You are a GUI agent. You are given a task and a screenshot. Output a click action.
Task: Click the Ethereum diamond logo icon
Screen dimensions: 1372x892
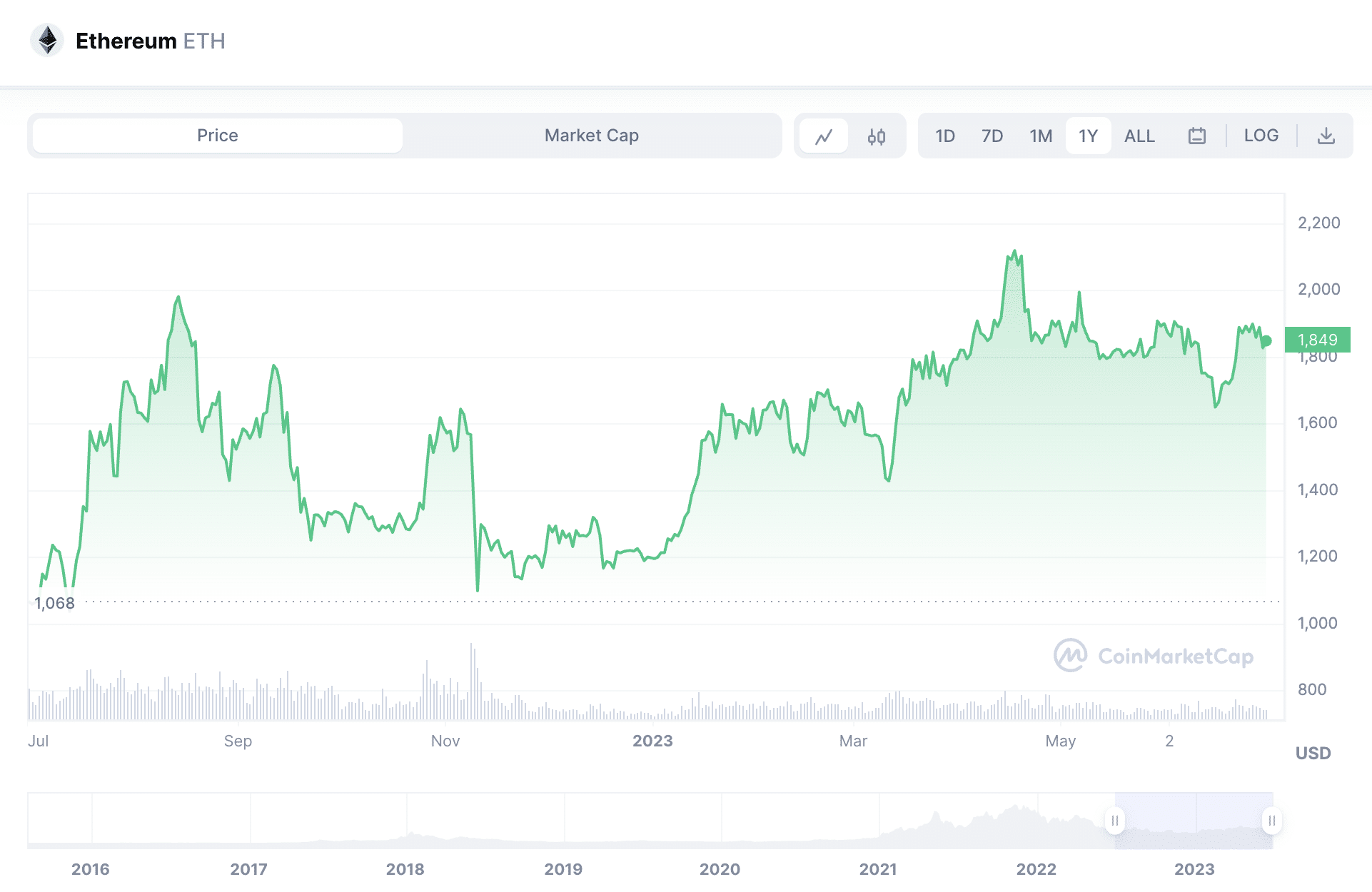point(47,40)
